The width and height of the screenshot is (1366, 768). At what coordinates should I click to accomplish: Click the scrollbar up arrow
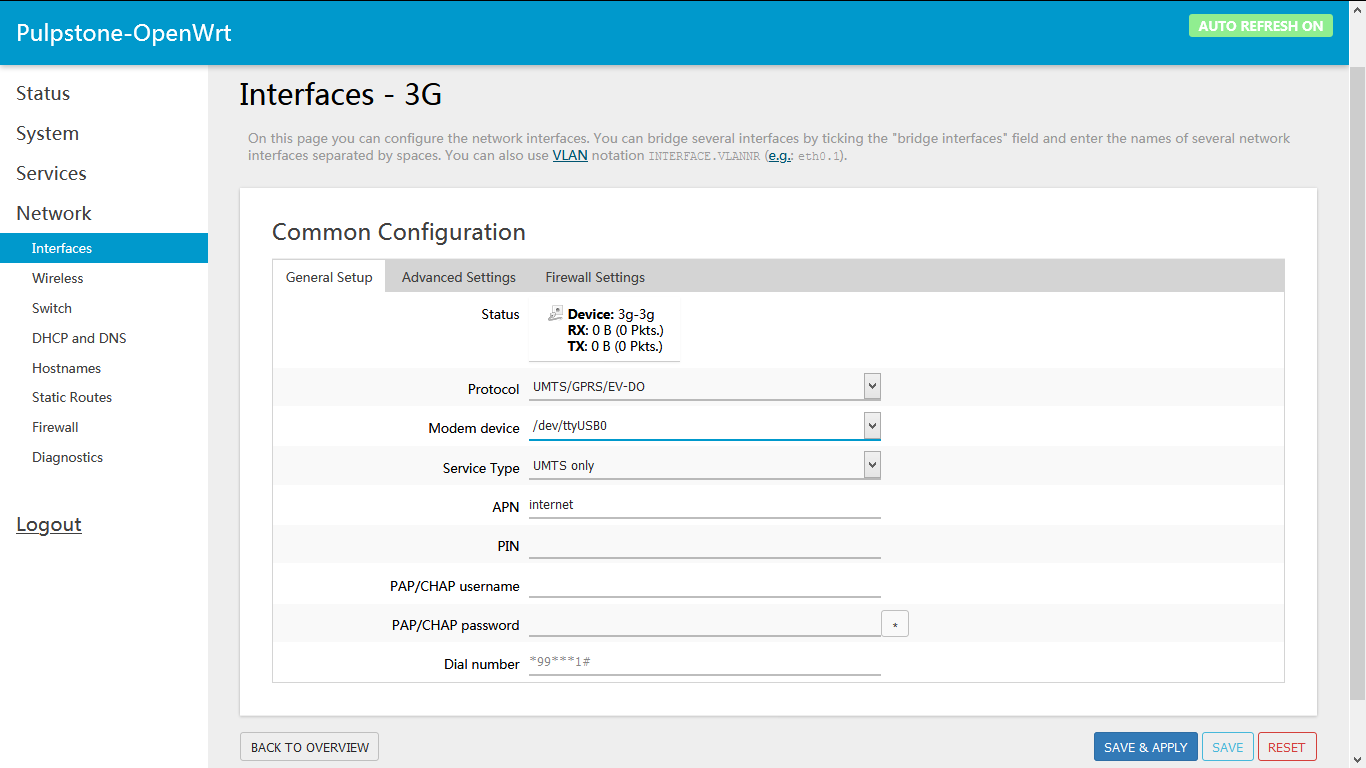1358,9
